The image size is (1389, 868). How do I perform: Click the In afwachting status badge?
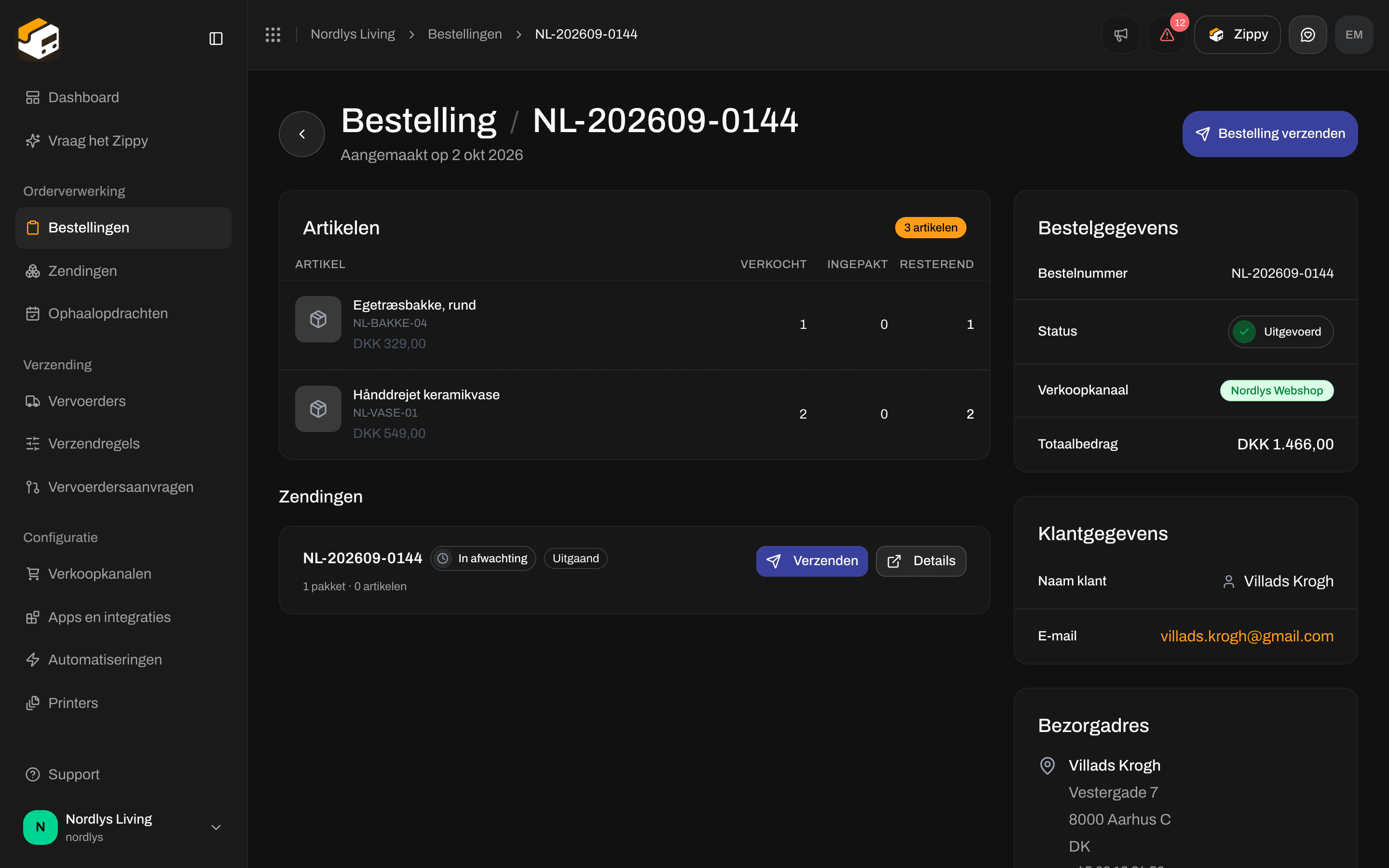tap(483, 558)
